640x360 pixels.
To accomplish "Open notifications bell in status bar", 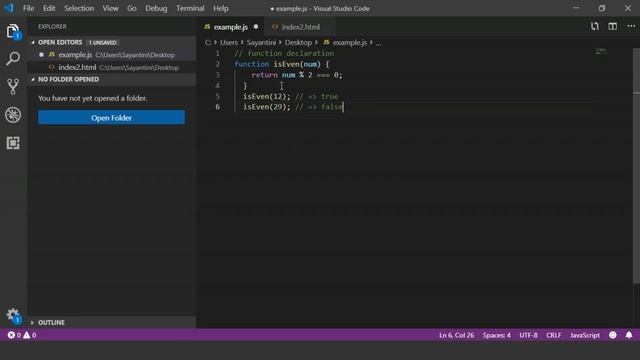I will 629,335.
